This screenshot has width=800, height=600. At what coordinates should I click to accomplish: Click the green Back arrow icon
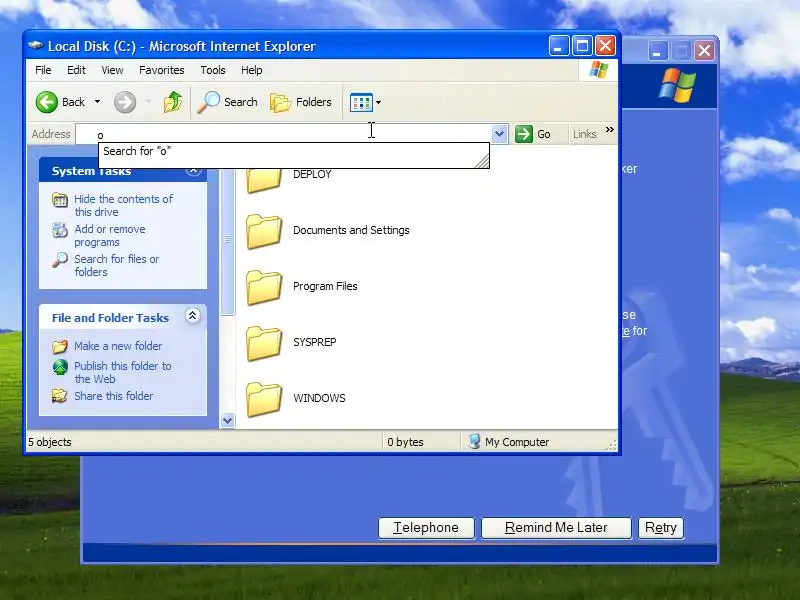tap(46, 102)
